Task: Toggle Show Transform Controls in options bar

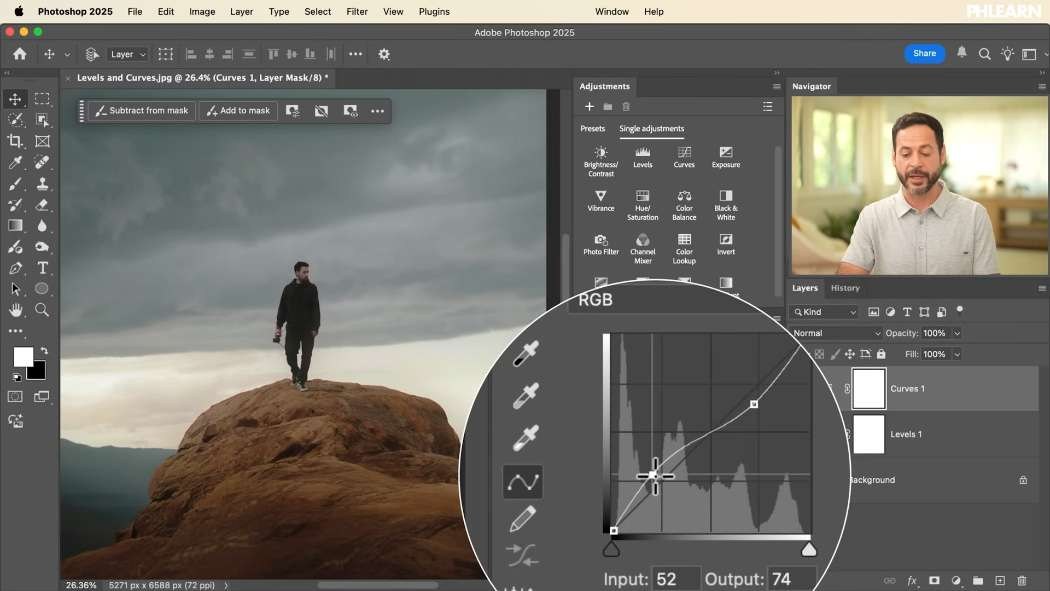Action: coord(165,54)
